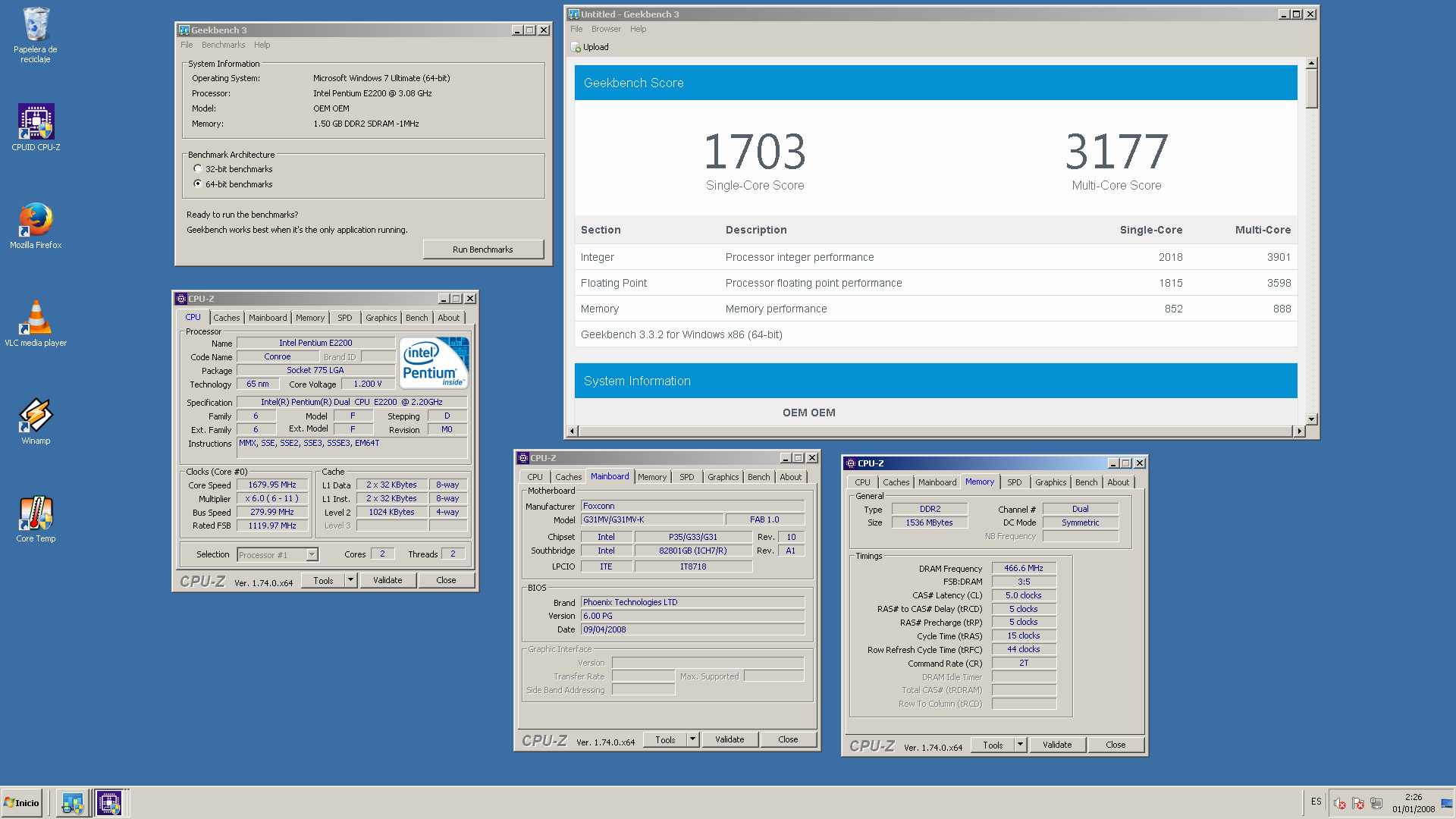Expand the Processor #1 selection dropdown
Screen dimensions: 1456x819
click(312, 555)
